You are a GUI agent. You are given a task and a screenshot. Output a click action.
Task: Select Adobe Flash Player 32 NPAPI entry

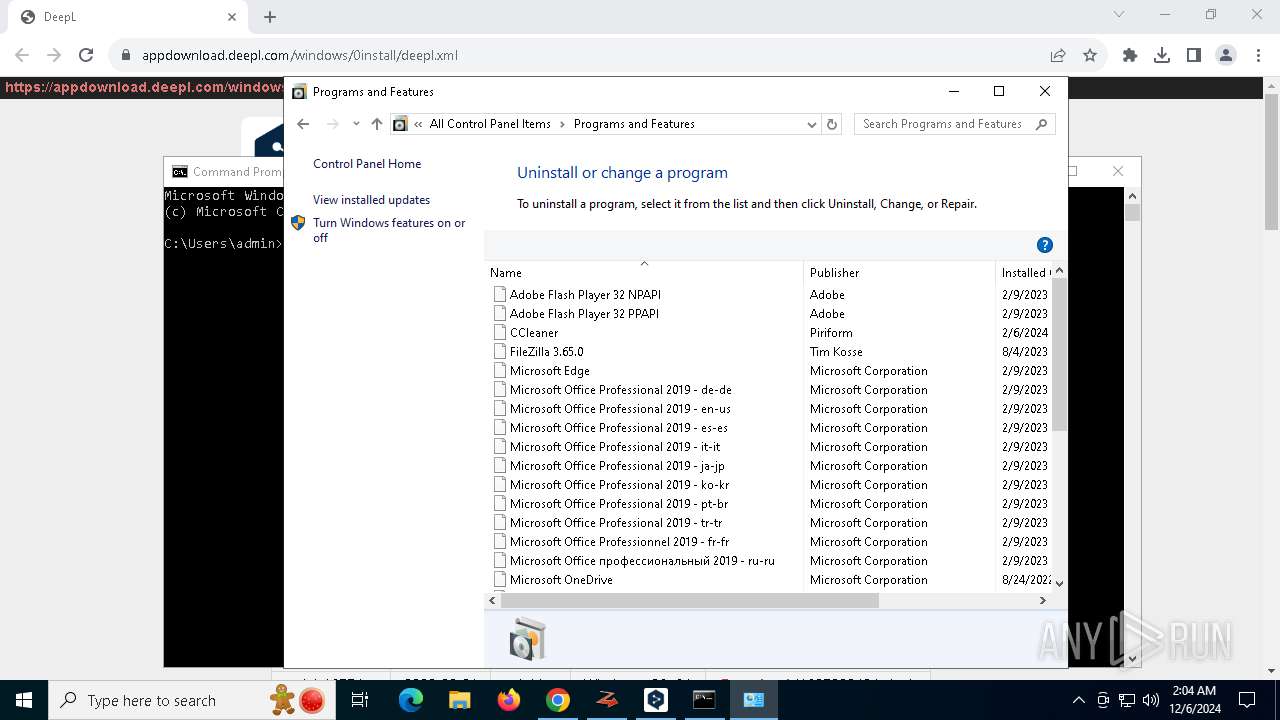[585, 295]
